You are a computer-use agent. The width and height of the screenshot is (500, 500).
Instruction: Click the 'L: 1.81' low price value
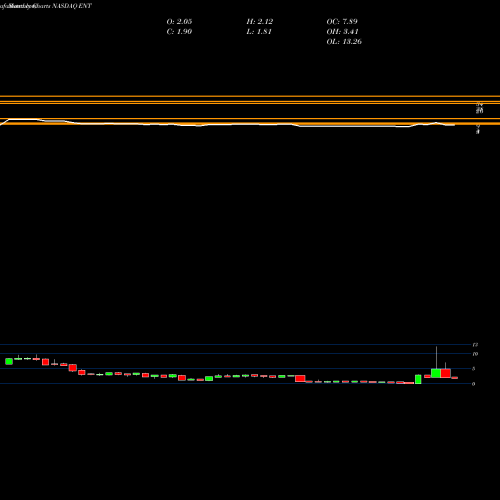[259, 32]
